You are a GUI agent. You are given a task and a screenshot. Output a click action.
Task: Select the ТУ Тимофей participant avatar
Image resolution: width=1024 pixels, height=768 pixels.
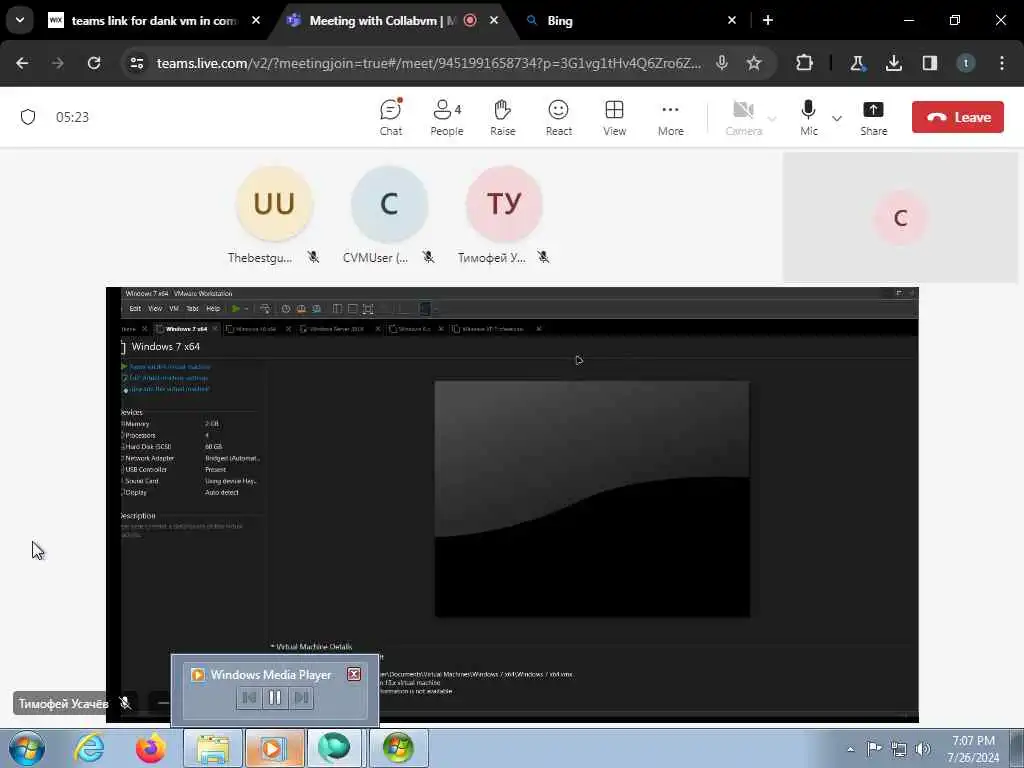point(504,204)
